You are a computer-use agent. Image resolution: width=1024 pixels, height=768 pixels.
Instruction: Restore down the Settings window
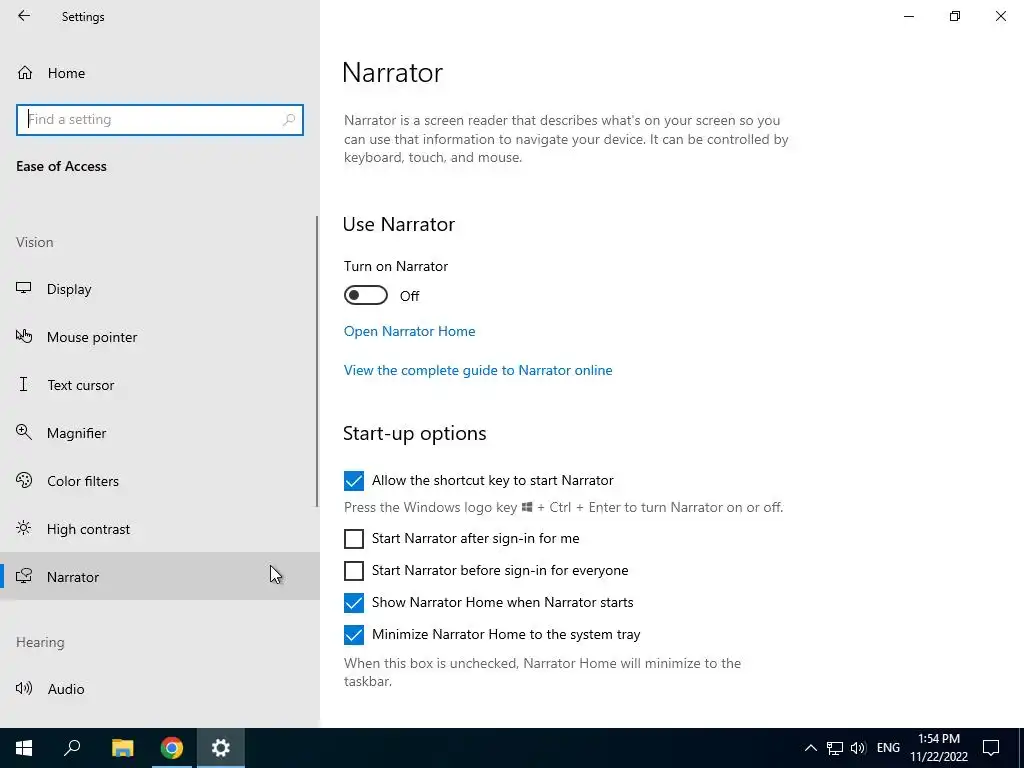955,16
